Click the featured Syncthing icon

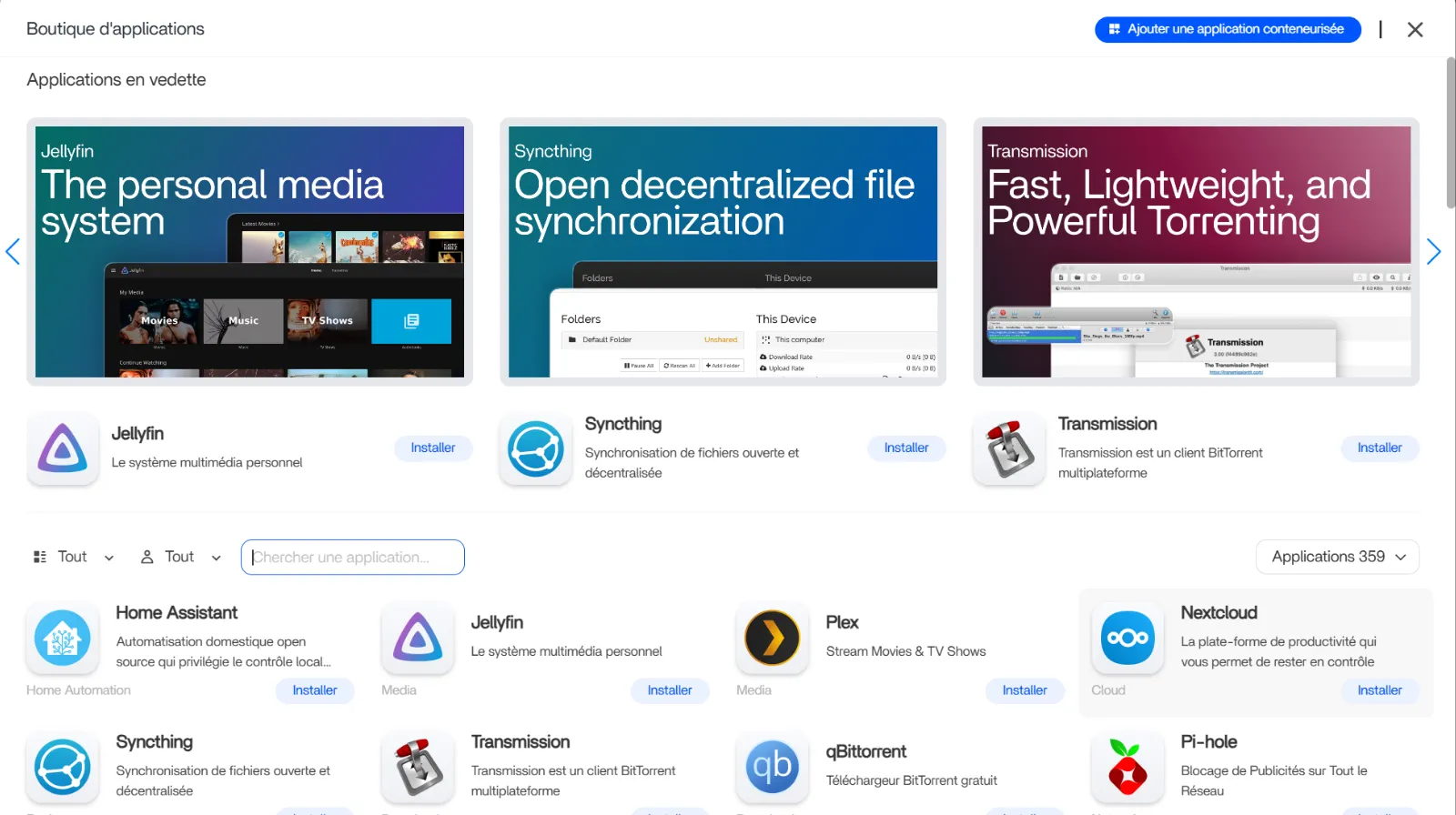pyautogui.click(x=535, y=448)
